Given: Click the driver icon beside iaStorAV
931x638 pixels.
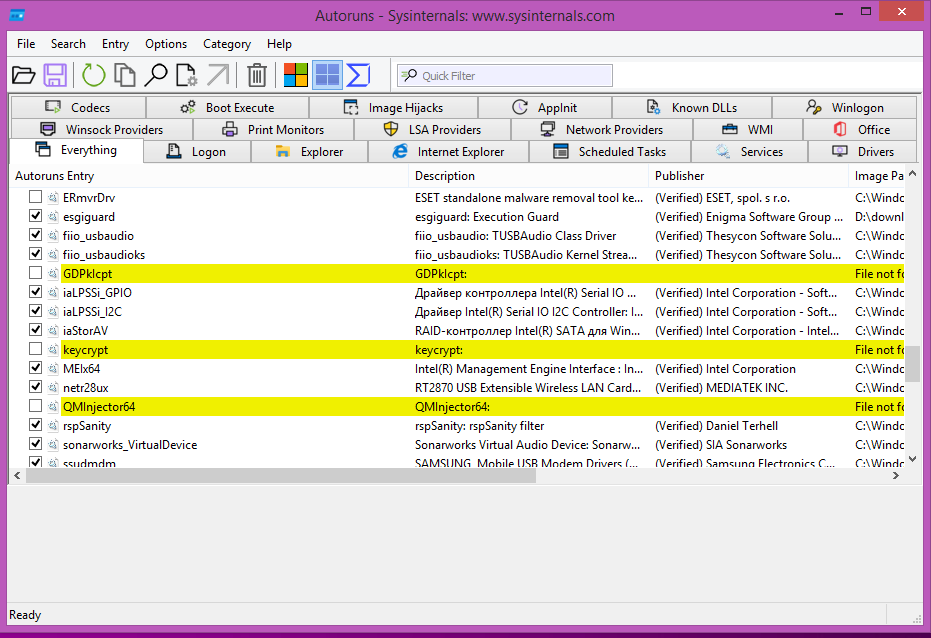Looking at the screenshot, I should [x=53, y=331].
